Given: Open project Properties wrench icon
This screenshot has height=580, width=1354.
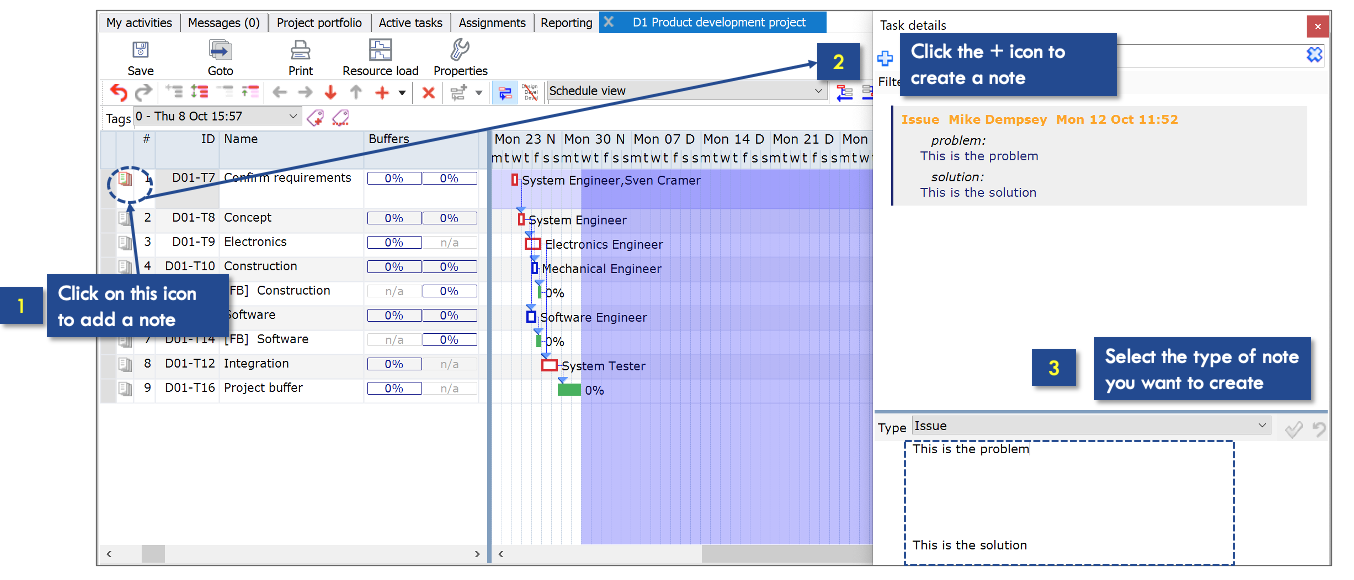Looking at the screenshot, I should point(460,50).
